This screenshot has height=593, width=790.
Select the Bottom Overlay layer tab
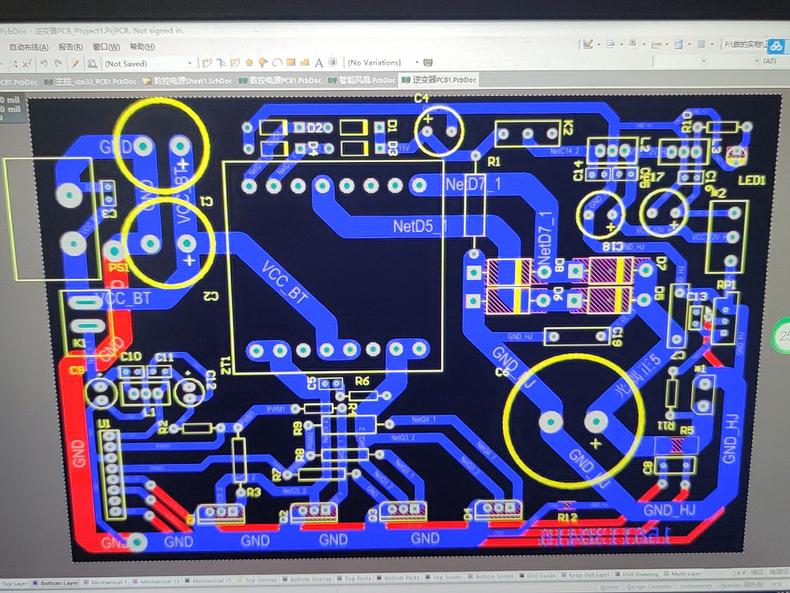click(x=307, y=579)
